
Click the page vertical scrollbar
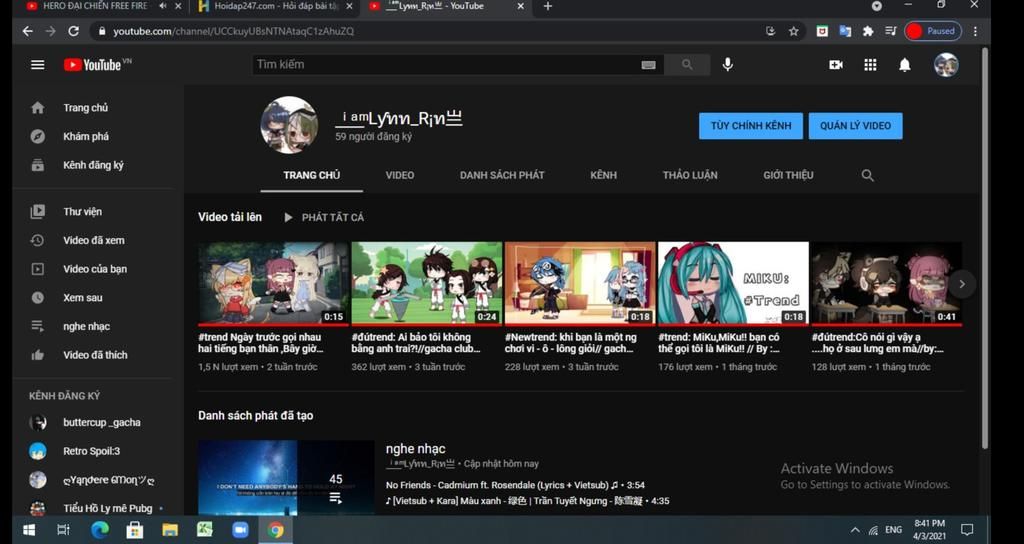(985, 248)
